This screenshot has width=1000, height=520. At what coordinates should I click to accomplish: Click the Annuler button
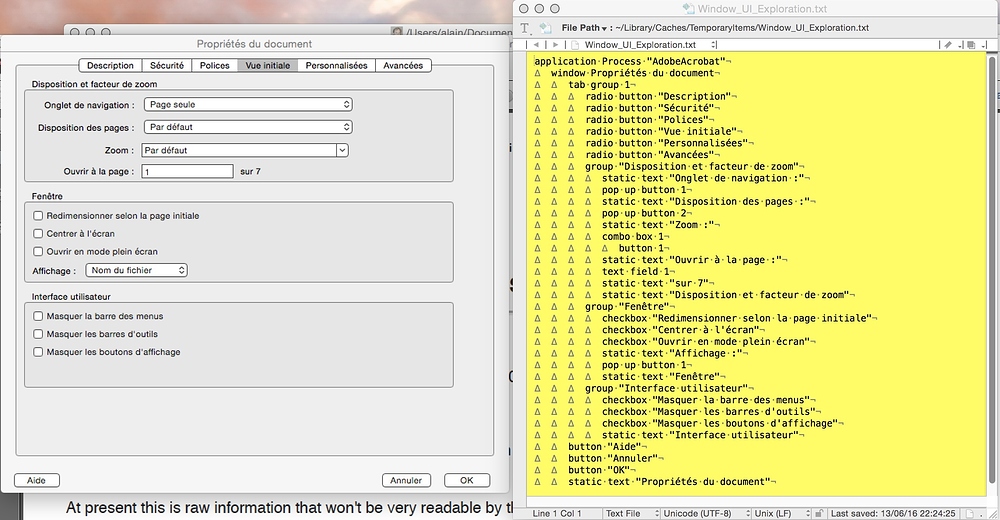406,480
